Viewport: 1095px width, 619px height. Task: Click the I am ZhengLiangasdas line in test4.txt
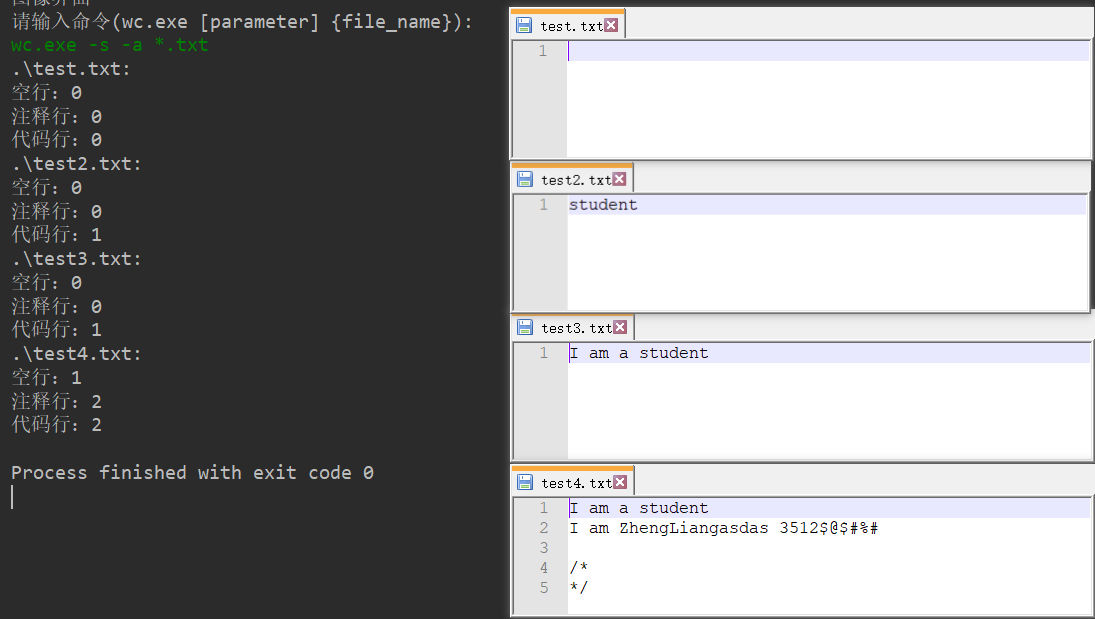(x=725, y=527)
